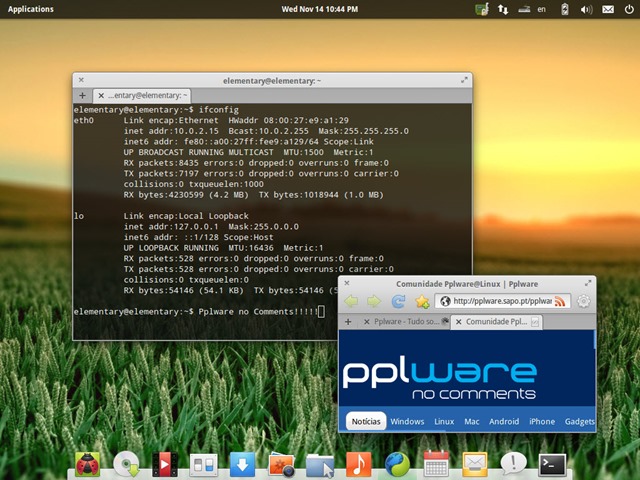Open the files folder dock icon
The image size is (640, 480).
[320, 465]
